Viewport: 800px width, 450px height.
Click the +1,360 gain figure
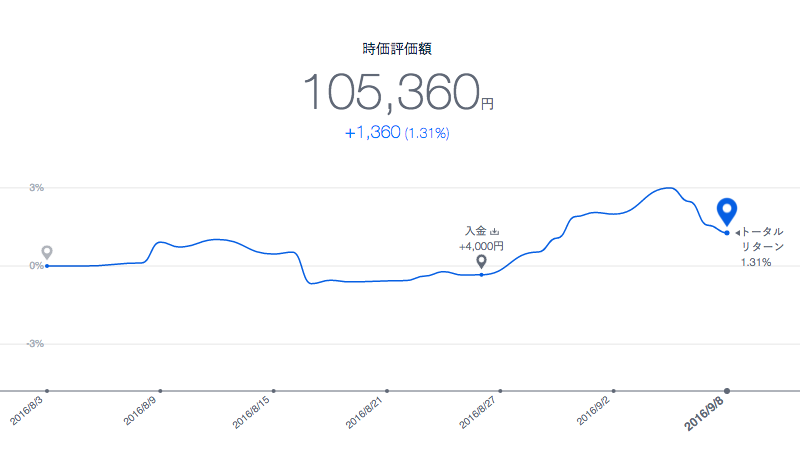[x=373, y=133]
